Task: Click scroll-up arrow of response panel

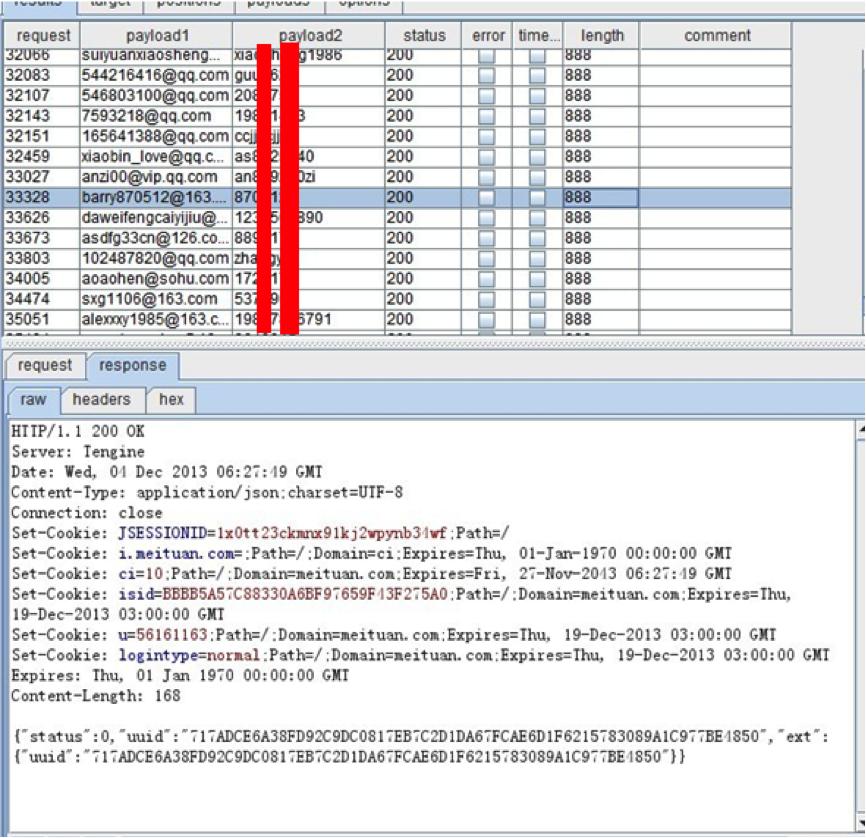Action: [860, 429]
